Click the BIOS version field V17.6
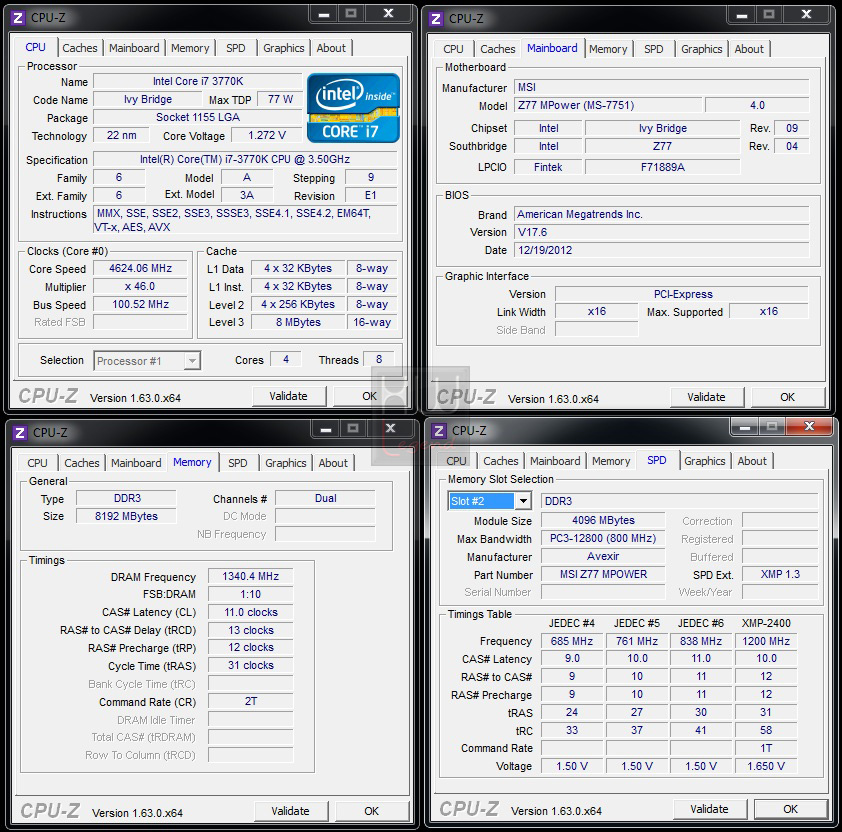Screen dimensions: 842x832 662,232
